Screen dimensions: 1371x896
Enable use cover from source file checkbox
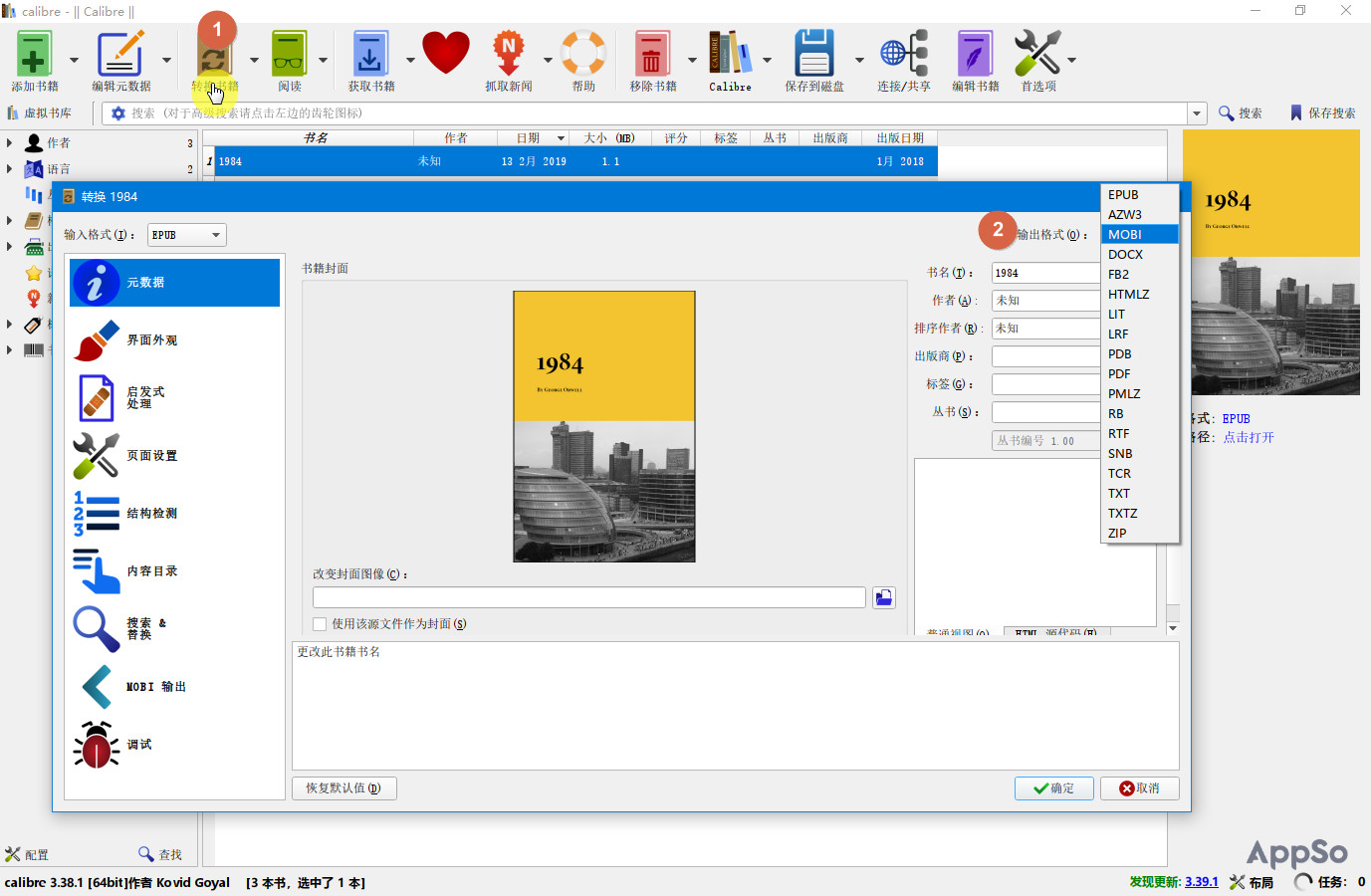click(320, 624)
